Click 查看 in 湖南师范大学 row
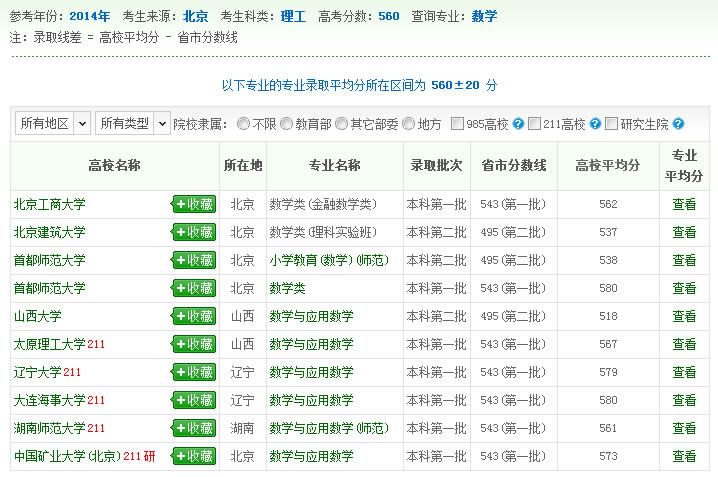The width and height of the screenshot is (718, 477). click(684, 428)
